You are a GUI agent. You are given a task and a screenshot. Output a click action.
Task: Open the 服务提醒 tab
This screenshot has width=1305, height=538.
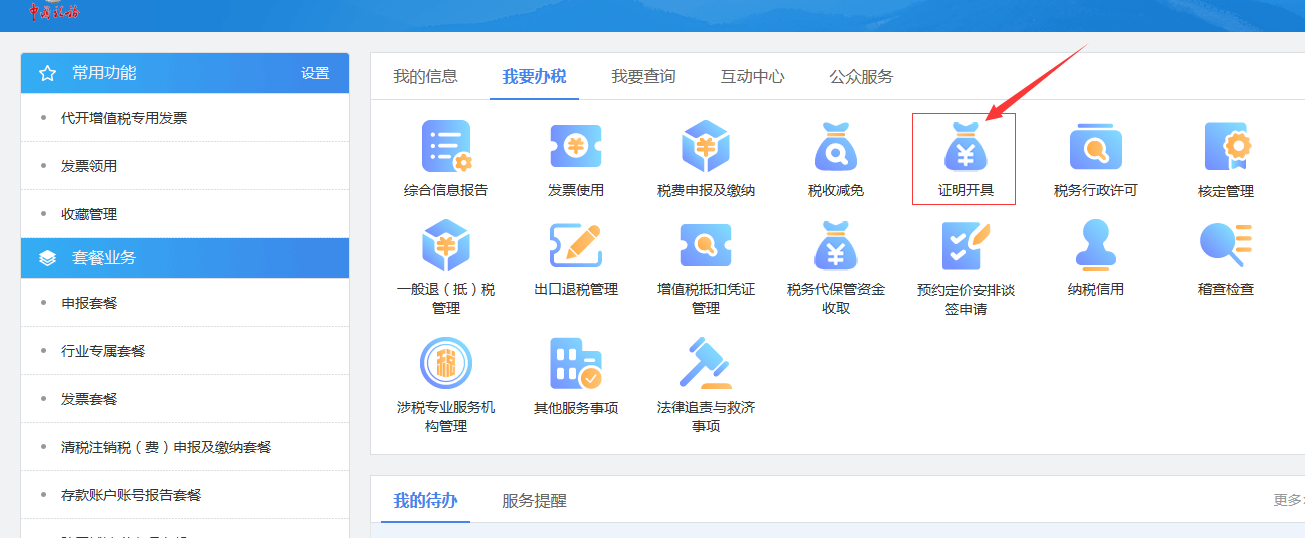pos(534,500)
